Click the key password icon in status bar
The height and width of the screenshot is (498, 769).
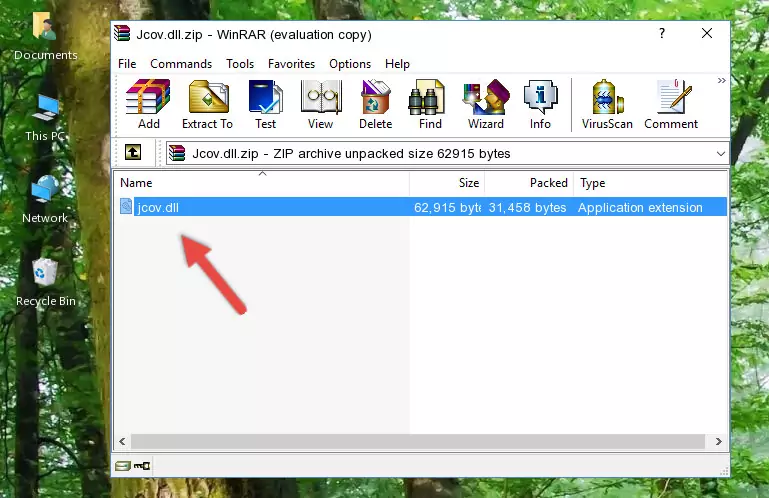(x=142, y=466)
